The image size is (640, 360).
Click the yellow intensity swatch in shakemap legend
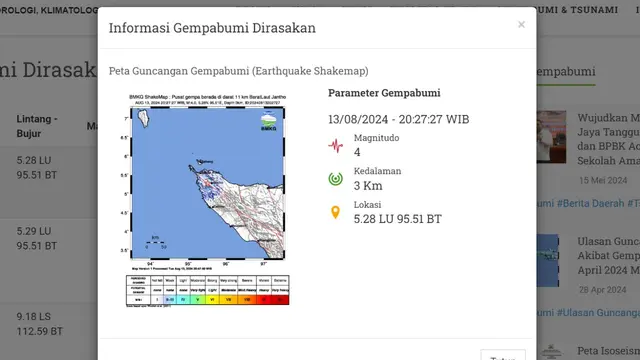pos(212,300)
